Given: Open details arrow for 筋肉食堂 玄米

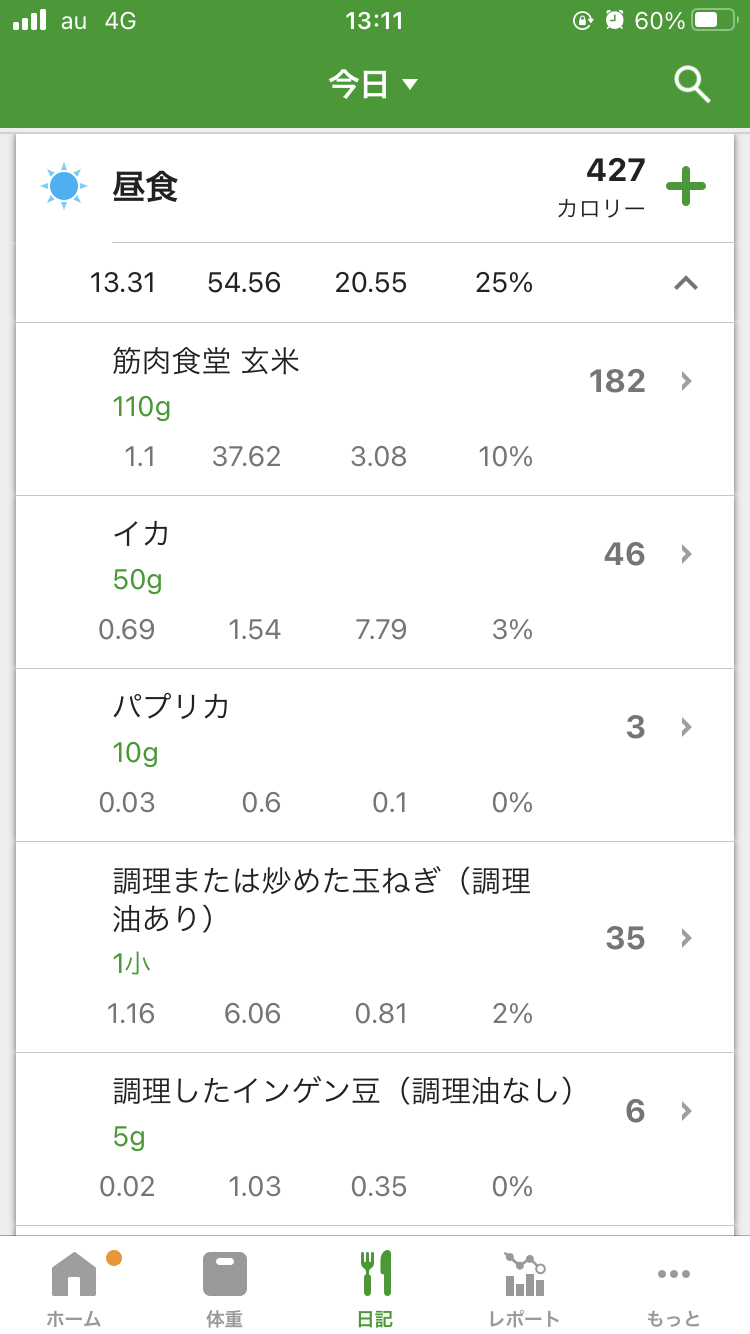Looking at the screenshot, I should (x=686, y=381).
